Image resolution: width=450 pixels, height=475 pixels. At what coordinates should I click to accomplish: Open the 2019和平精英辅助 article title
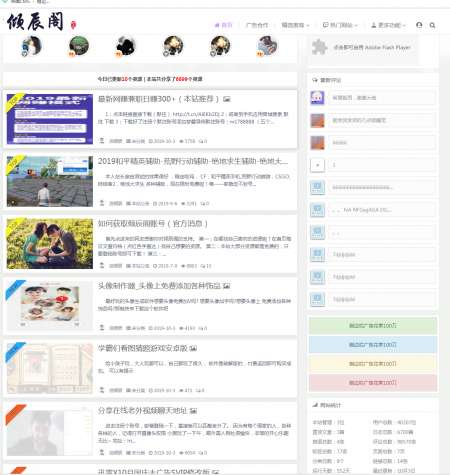(193, 161)
